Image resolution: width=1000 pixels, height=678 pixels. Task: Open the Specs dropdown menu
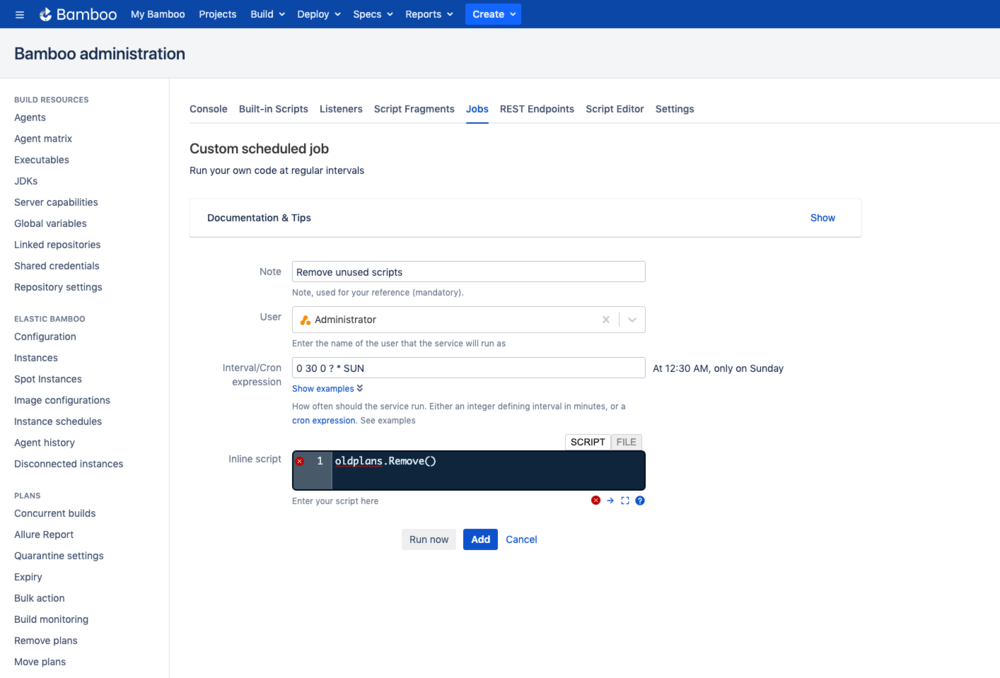373,14
